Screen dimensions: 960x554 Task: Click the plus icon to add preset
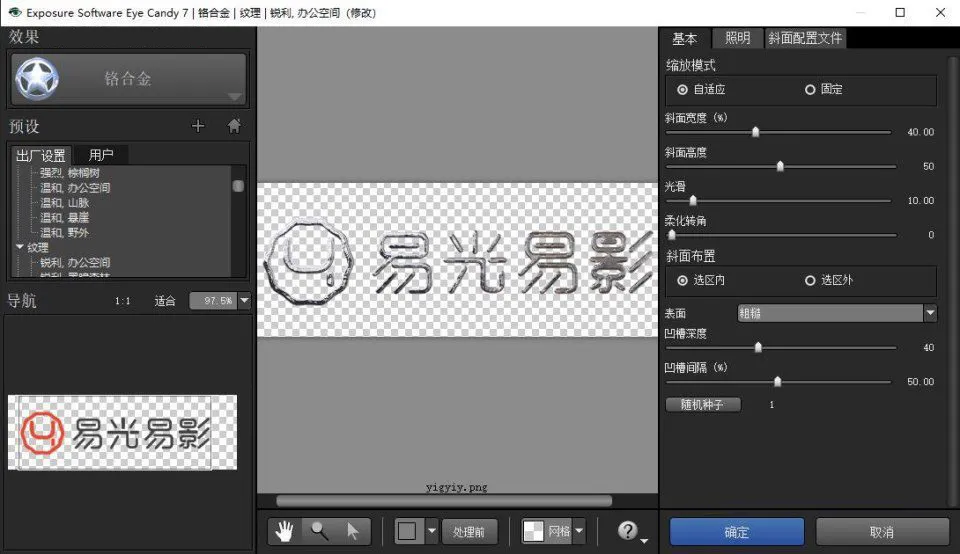(x=198, y=126)
